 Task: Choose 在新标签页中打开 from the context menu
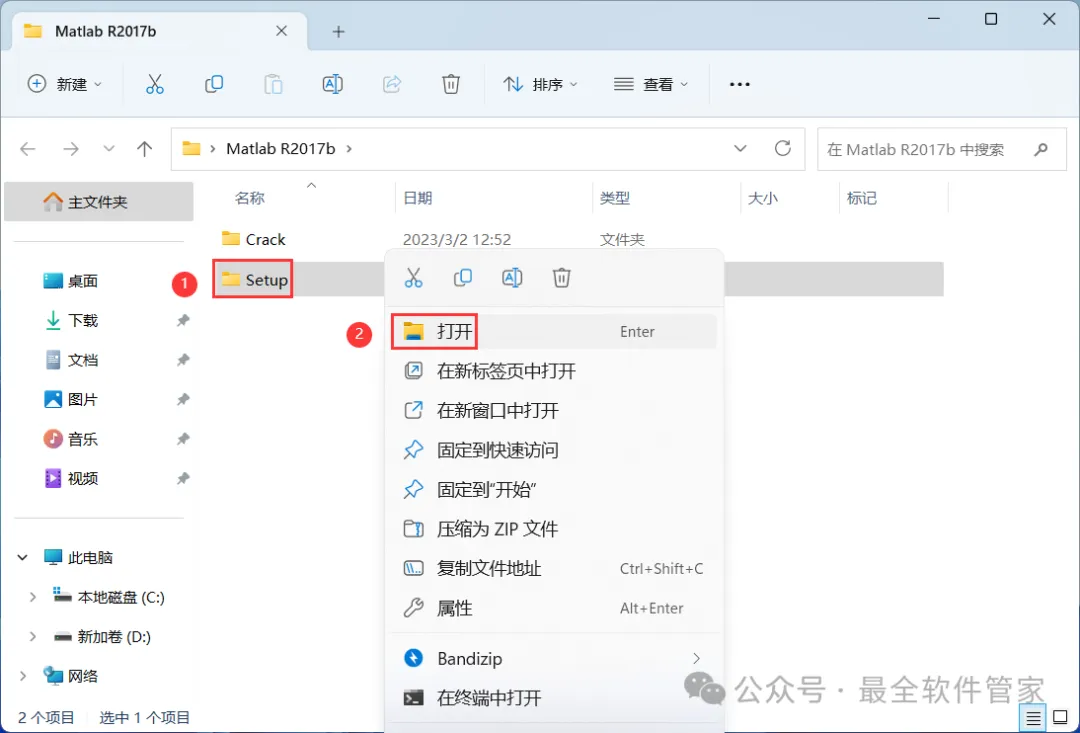[554, 371]
